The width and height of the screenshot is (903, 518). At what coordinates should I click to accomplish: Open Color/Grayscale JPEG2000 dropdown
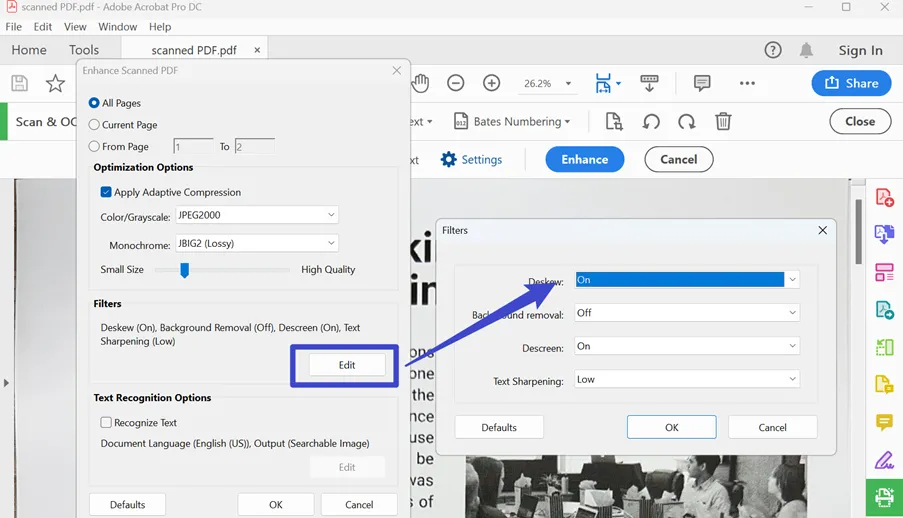pyautogui.click(x=257, y=215)
